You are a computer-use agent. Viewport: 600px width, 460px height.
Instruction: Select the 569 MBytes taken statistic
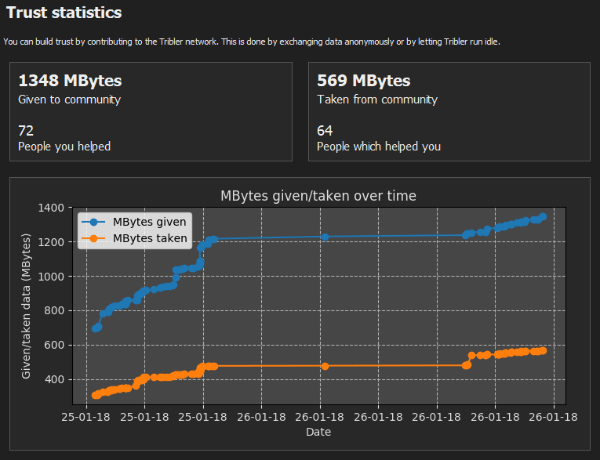364,80
